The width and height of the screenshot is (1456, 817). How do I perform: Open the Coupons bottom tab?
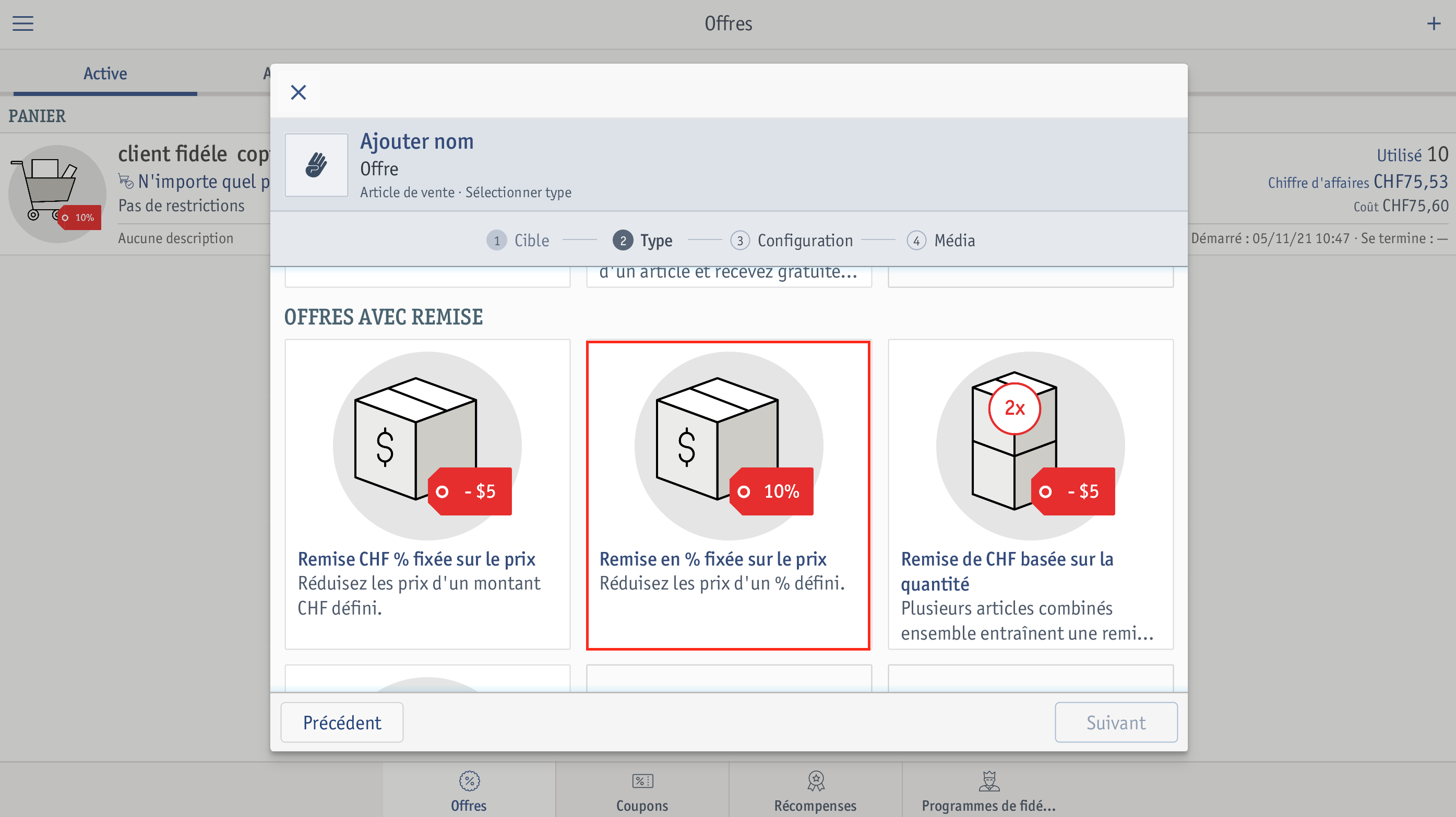(x=642, y=791)
